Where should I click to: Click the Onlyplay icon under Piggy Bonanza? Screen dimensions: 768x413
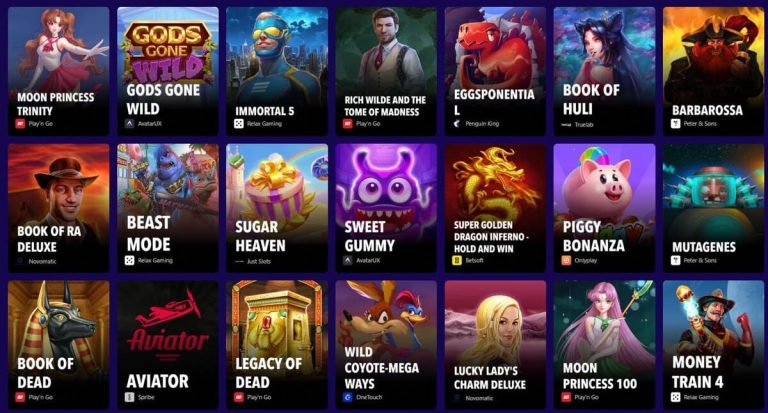[566, 261]
